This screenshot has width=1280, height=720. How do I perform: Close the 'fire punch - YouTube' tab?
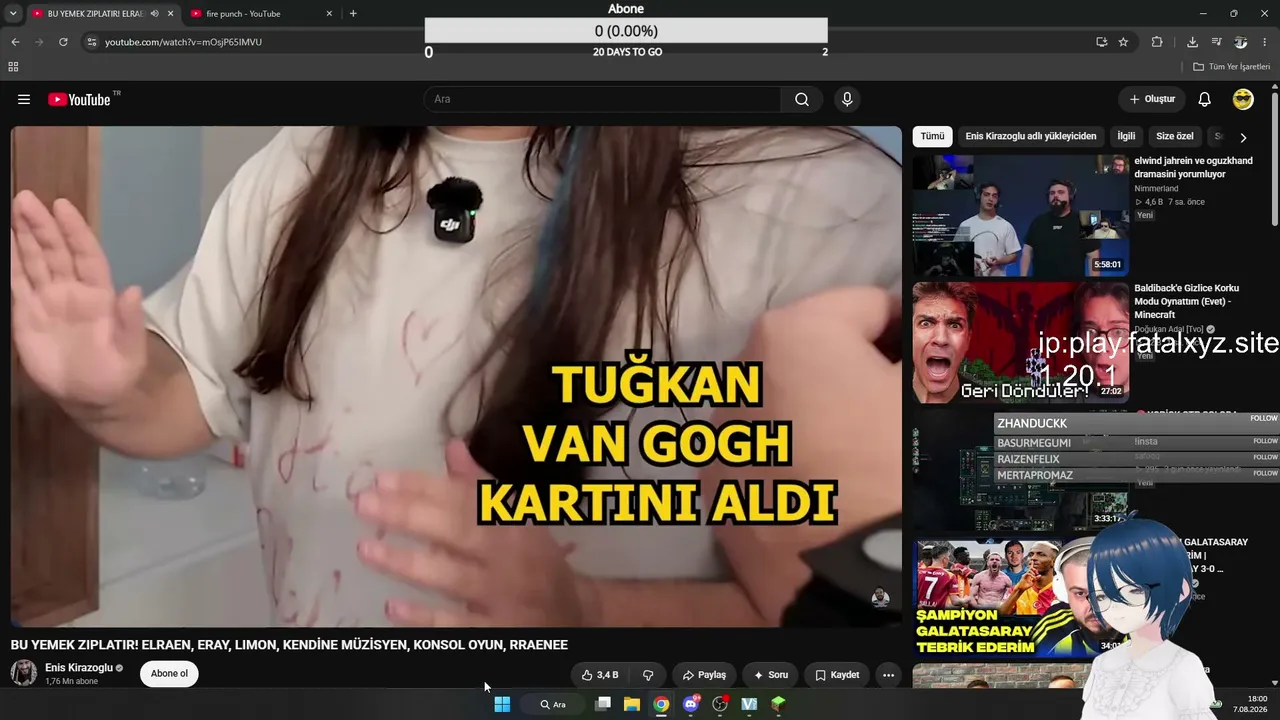point(329,14)
